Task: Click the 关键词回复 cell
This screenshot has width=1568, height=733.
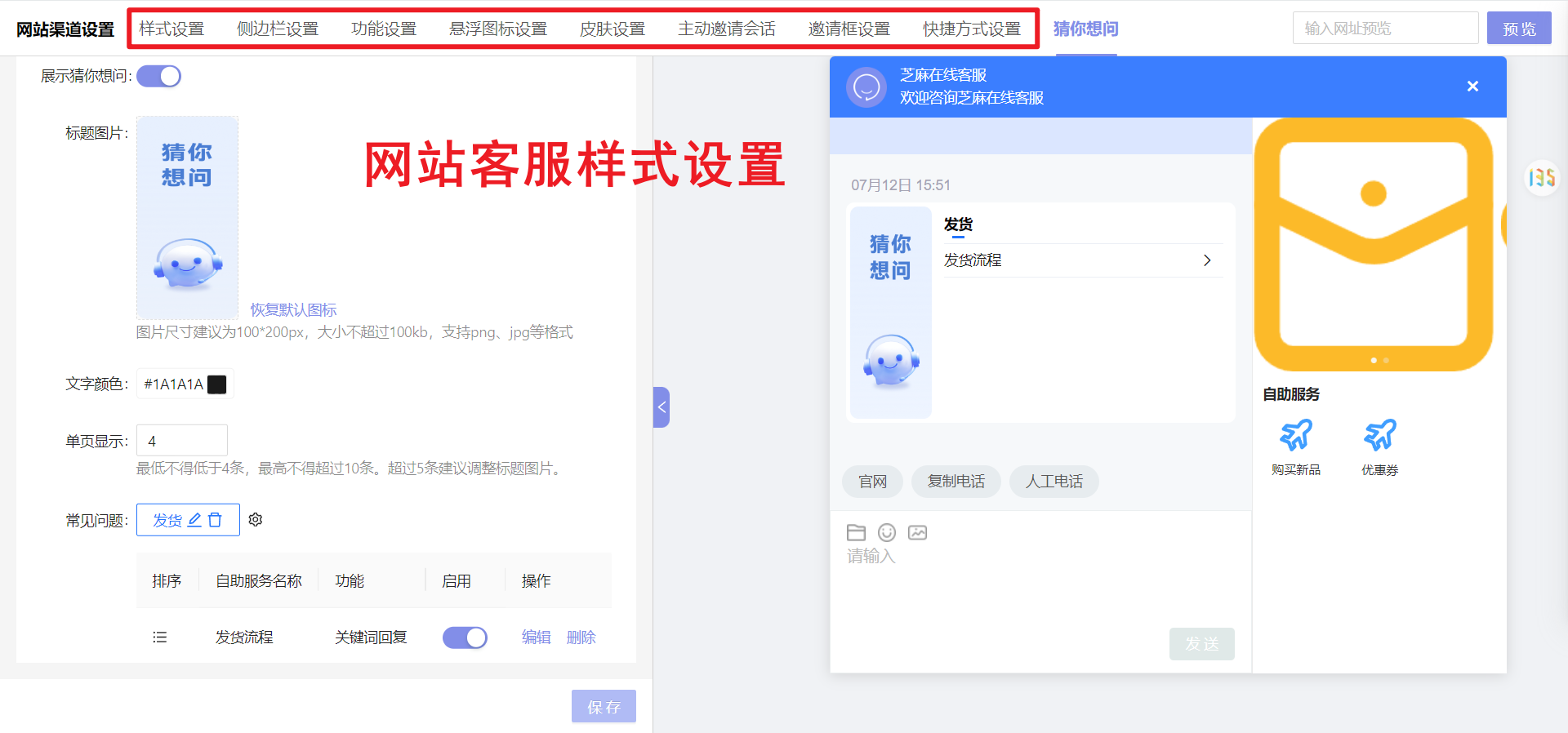Action: pyautogui.click(x=371, y=637)
